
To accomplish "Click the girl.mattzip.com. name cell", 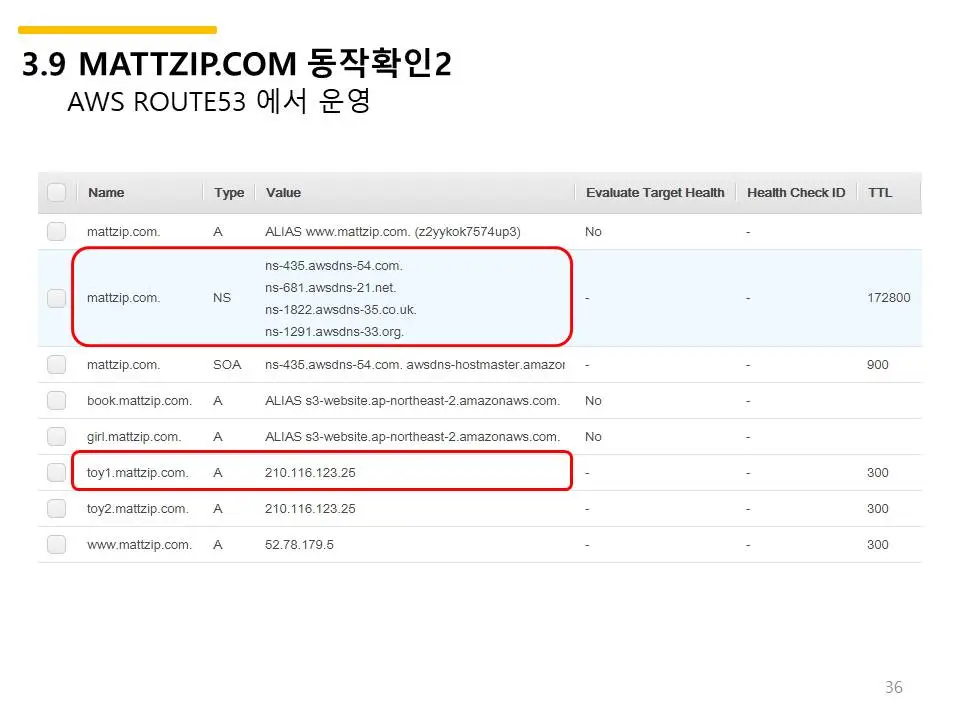I will tap(133, 437).
